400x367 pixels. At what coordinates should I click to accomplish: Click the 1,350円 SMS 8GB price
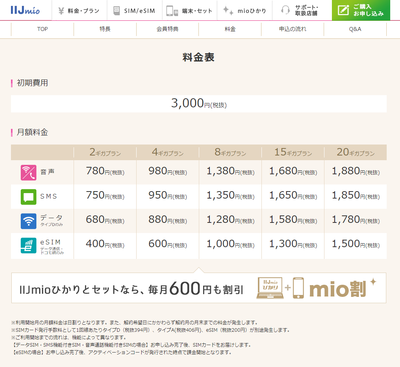coord(230,196)
